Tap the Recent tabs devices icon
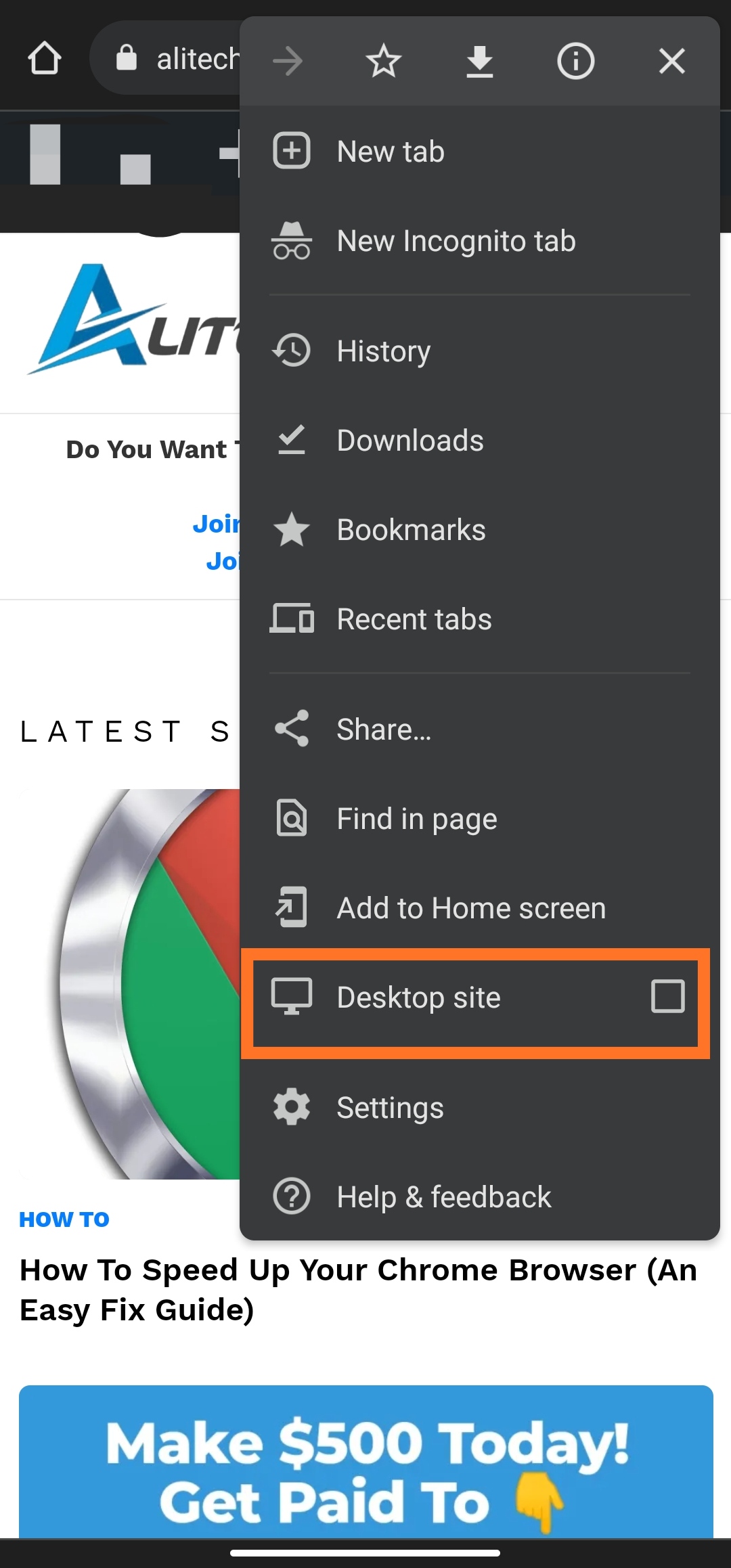 [292, 619]
